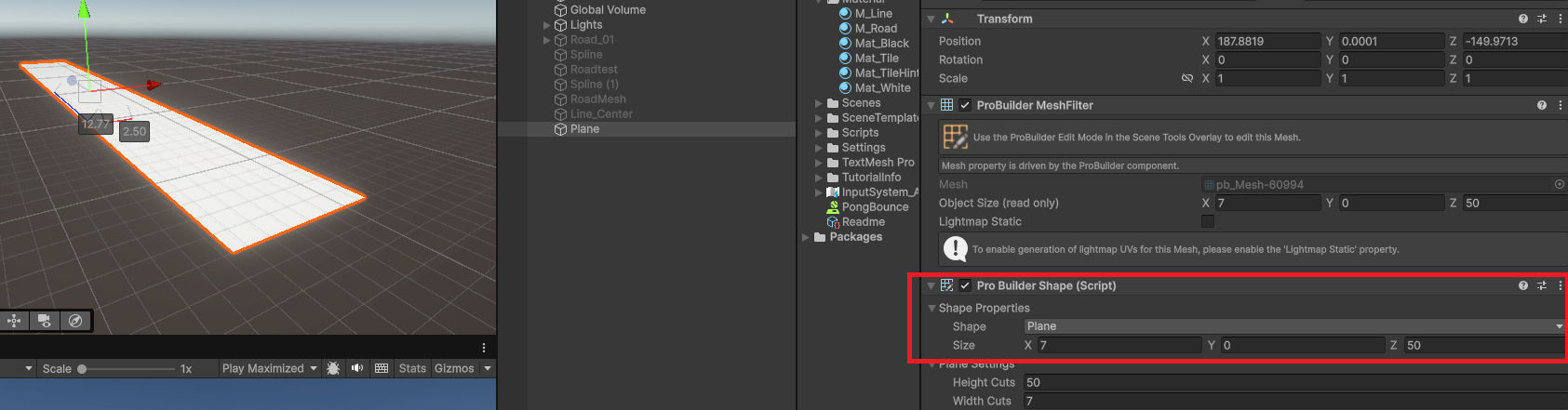
Task: Toggle the debug bug icon in Game toolbar
Action: pyautogui.click(x=333, y=368)
